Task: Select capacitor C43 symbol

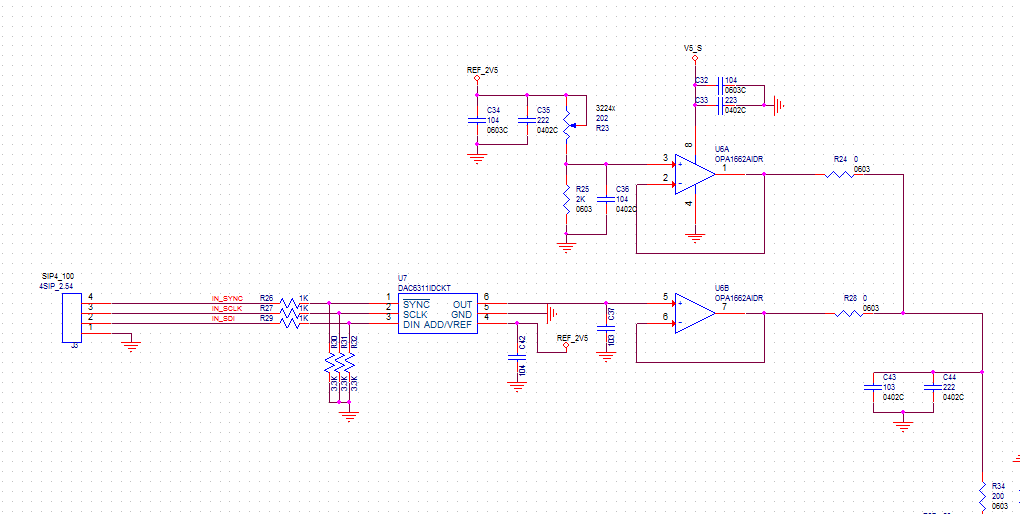Action: pyautogui.click(x=873, y=387)
